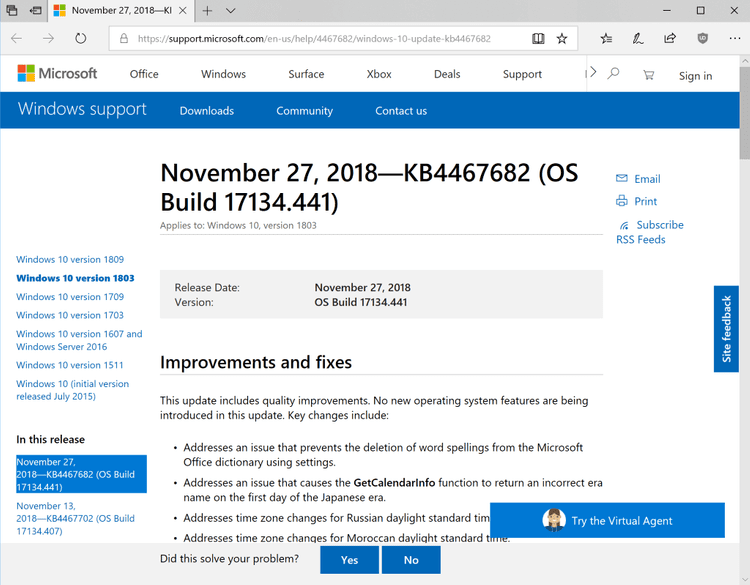Image resolution: width=750 pixels, height=585 pixels.
Task: Add page to favorites with star icon
Action: pyautogui.click(x=562, y=38)
